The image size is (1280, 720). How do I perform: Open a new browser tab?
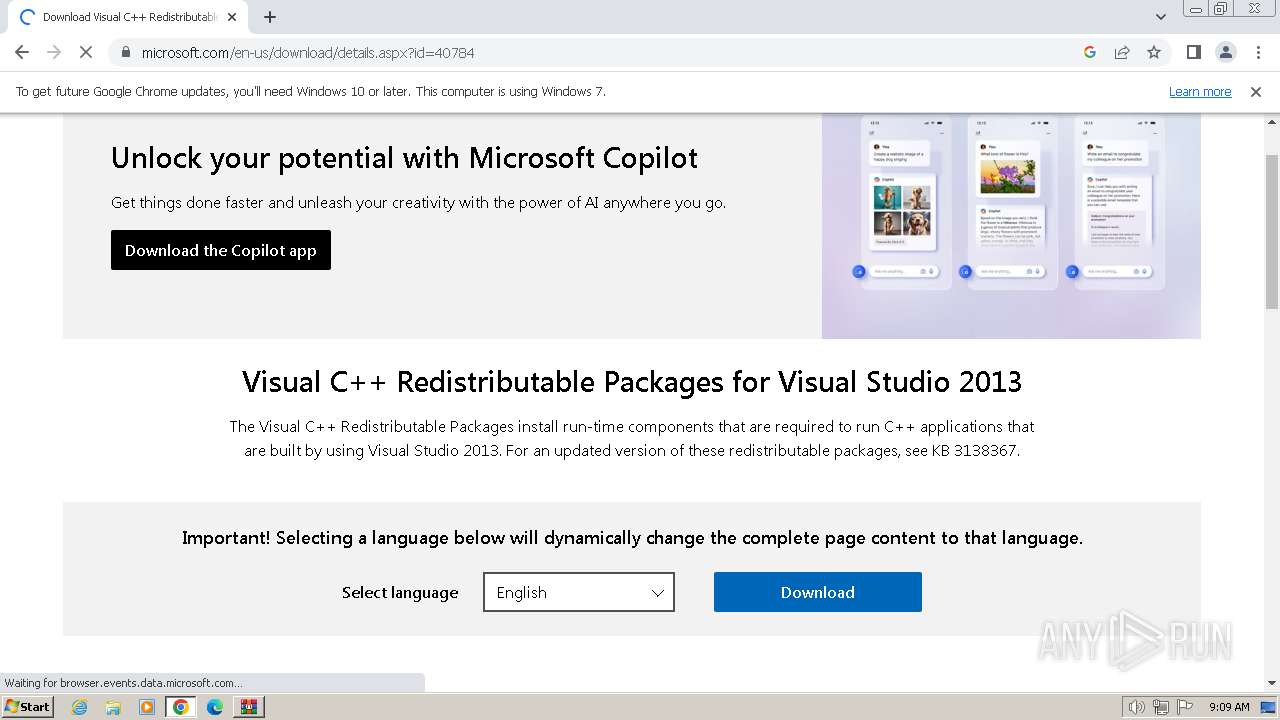coord(270,17)
